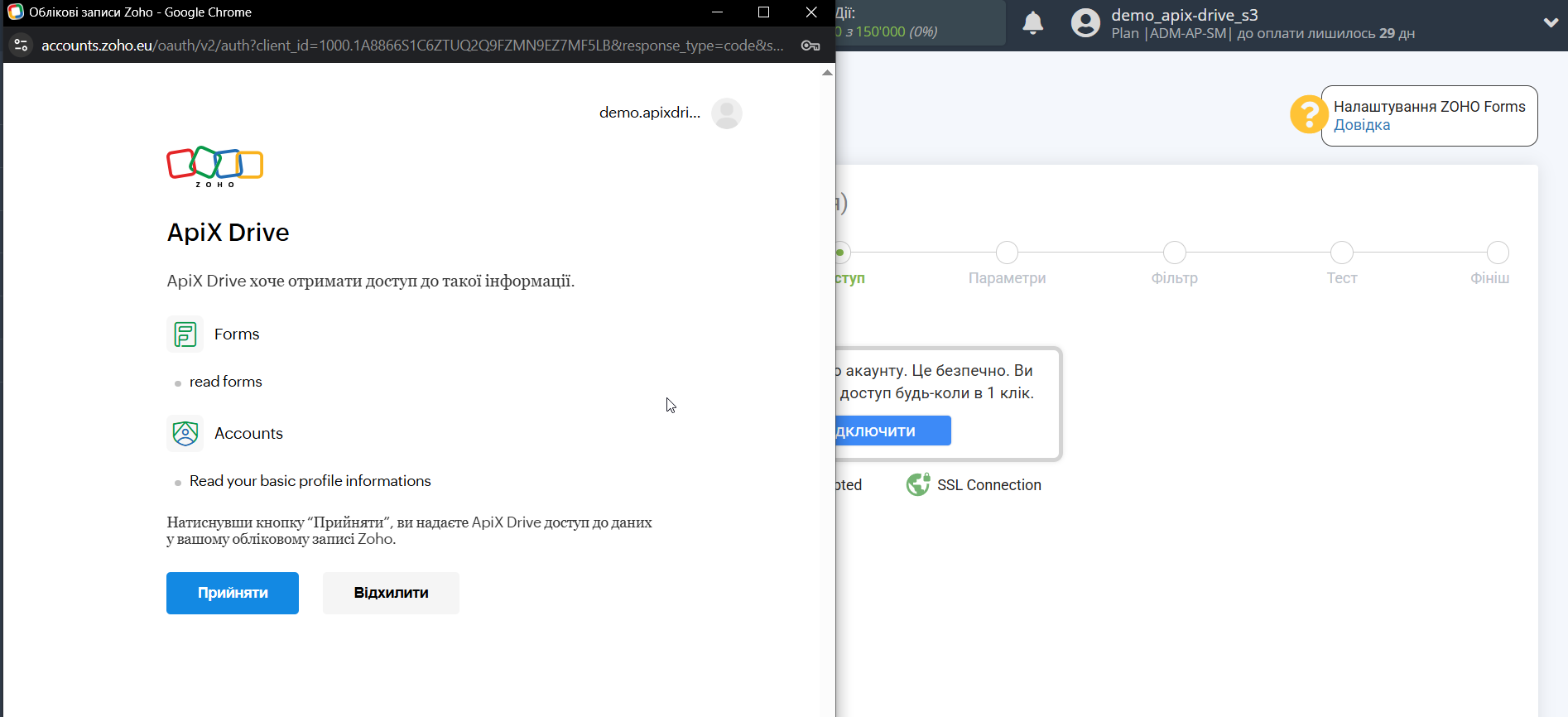1568x717 pixels.
Task: Click the read forms permission text
Action: 226,382
